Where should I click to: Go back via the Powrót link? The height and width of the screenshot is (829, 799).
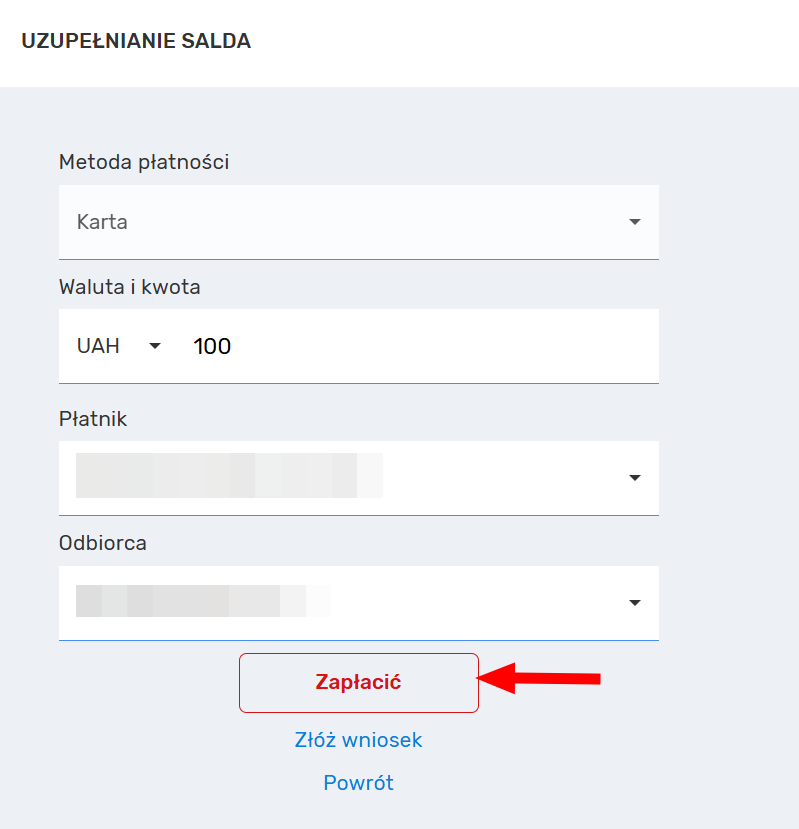coord(358,782)
